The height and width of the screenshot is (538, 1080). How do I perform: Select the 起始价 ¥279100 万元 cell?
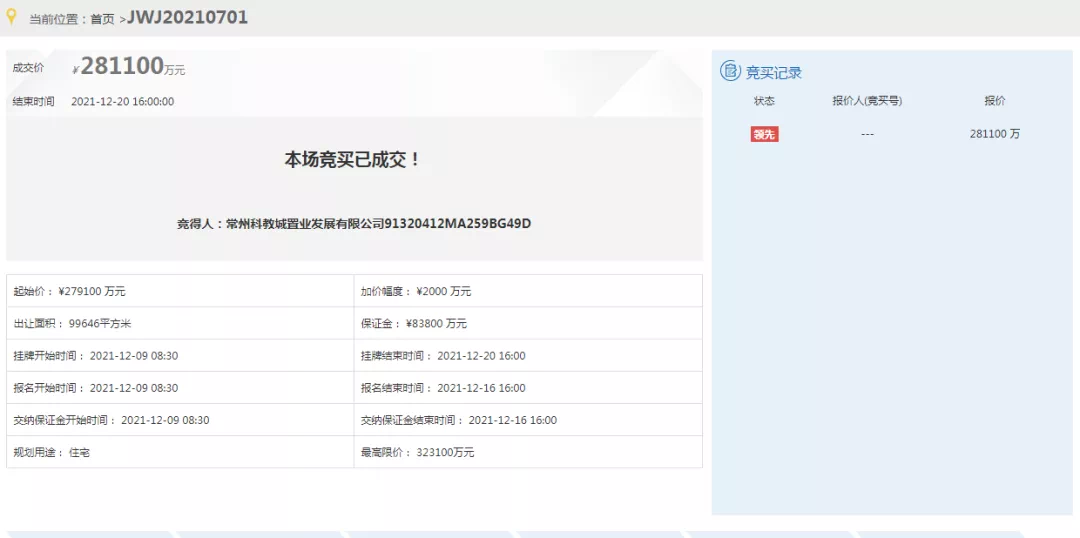[x=70, y=291]
